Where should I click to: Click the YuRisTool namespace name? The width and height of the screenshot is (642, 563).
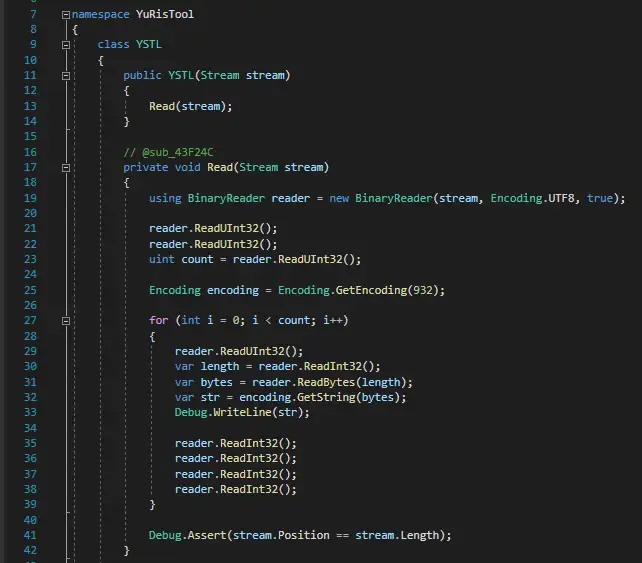(x=165, y=14)
